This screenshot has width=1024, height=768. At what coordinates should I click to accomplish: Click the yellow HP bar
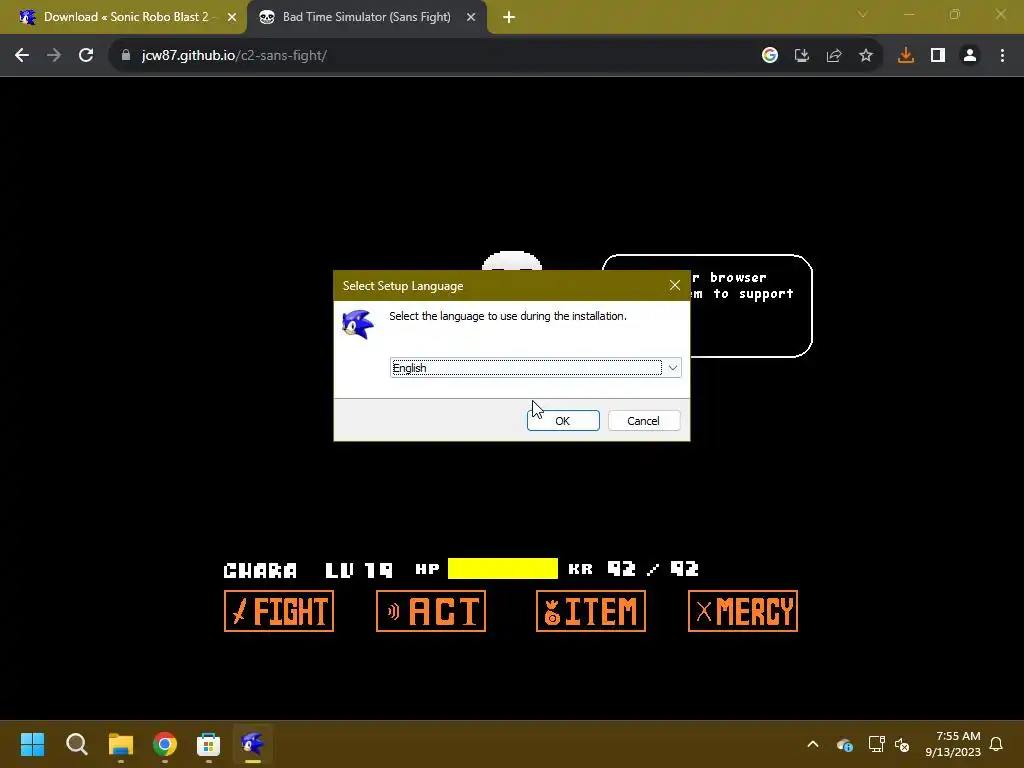[503, 568]
